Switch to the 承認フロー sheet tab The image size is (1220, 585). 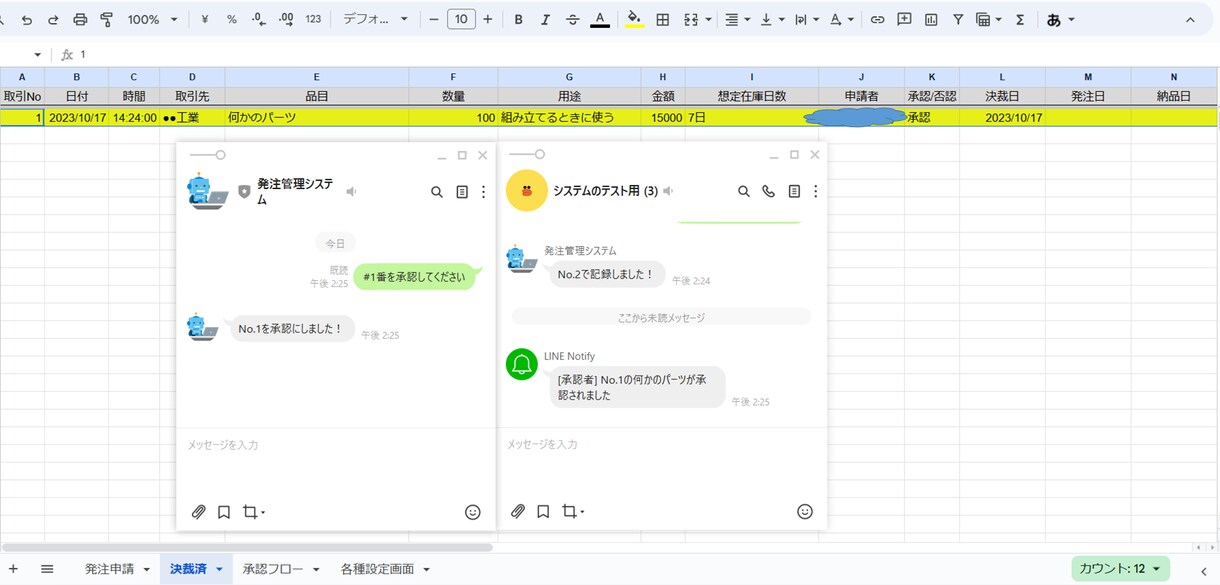tap(273, 569)
